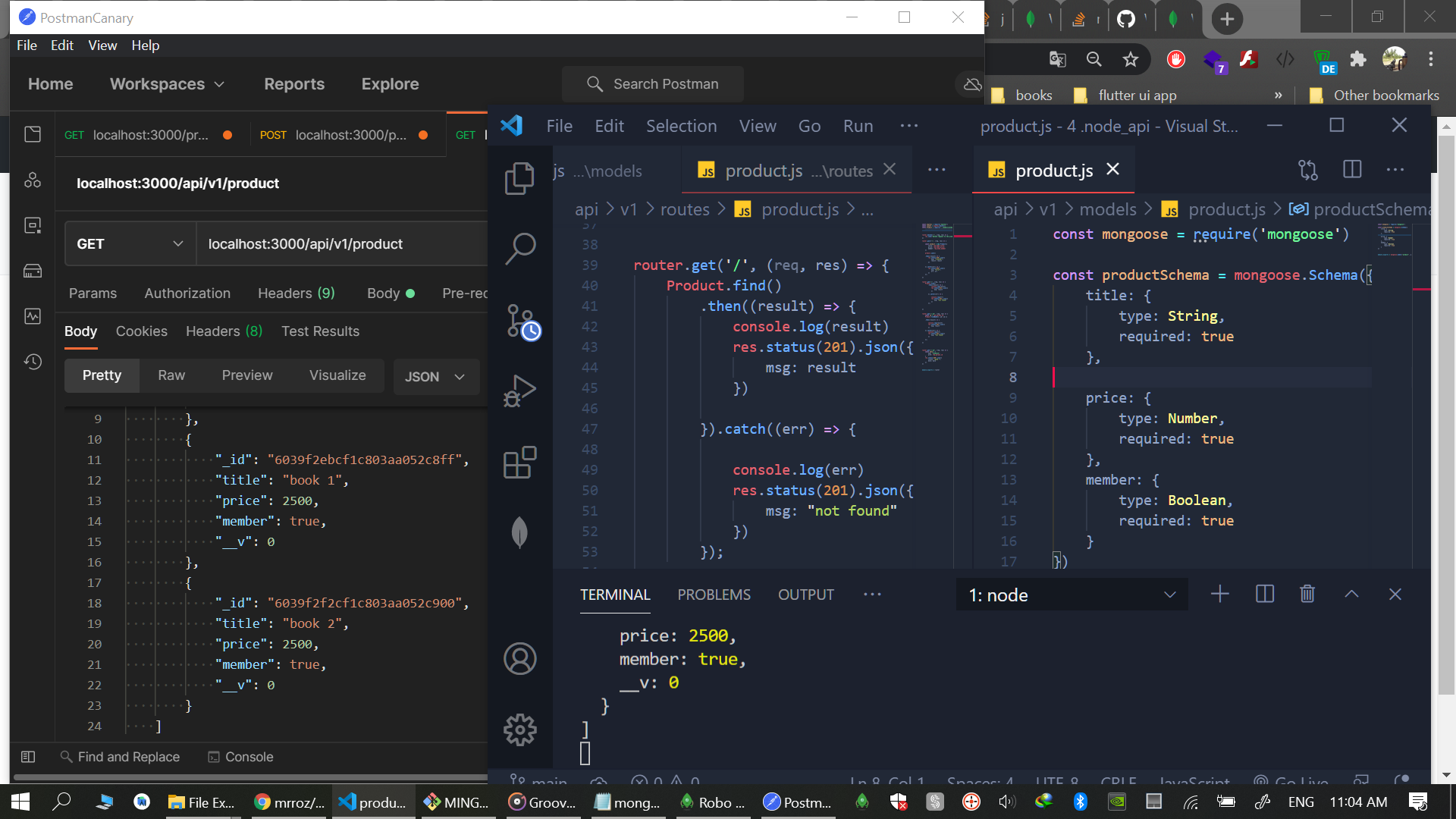Open Postman History sidebar icon
The height and width of the screenshot is (819, 1456).
33,362
